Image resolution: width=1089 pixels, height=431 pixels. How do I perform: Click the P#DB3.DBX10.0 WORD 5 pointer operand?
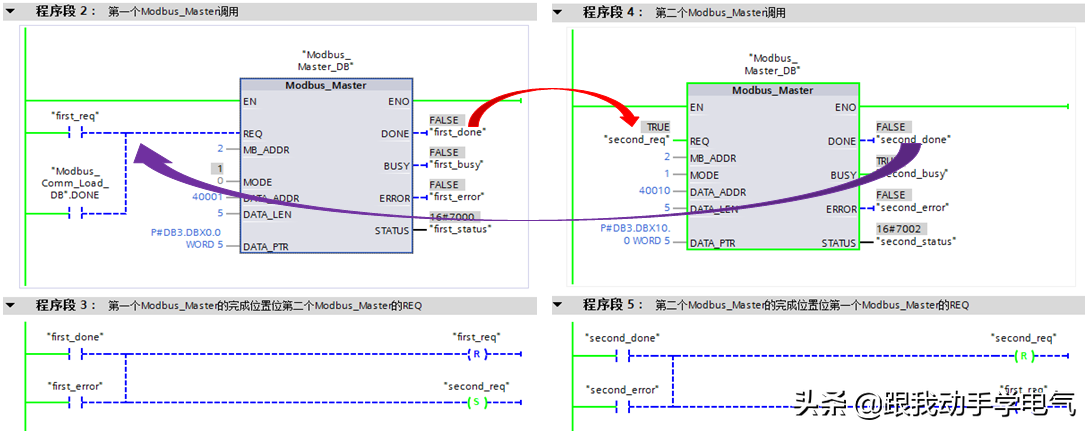(x=635, y=235)
